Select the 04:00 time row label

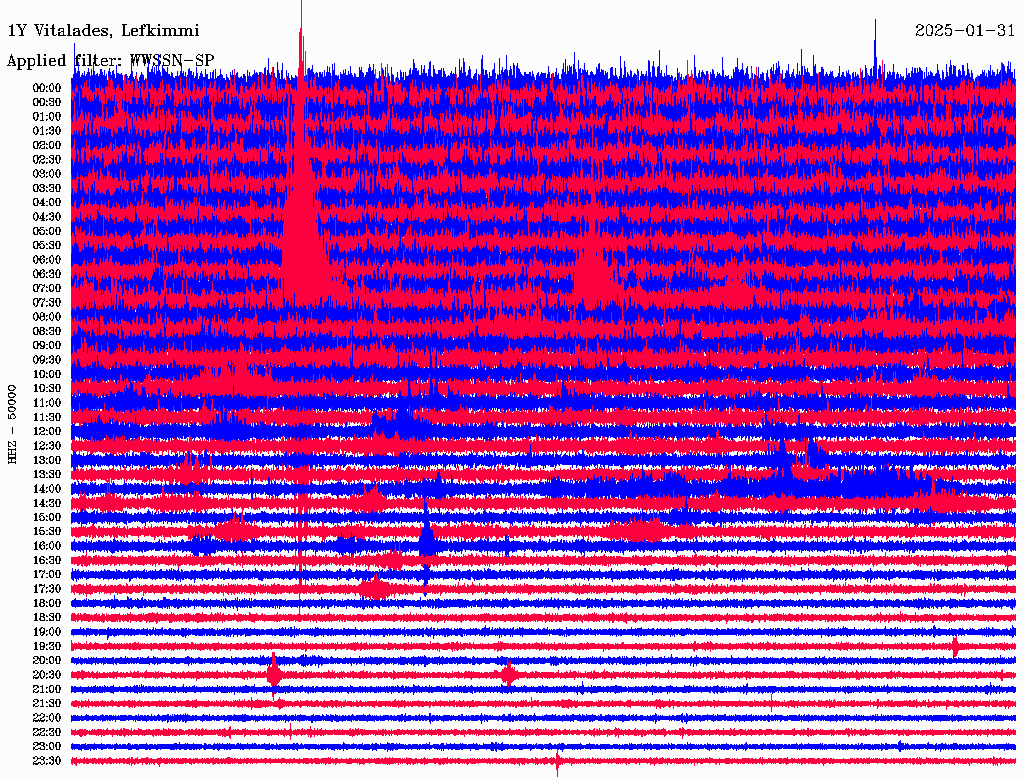click(x=47, y=203)
